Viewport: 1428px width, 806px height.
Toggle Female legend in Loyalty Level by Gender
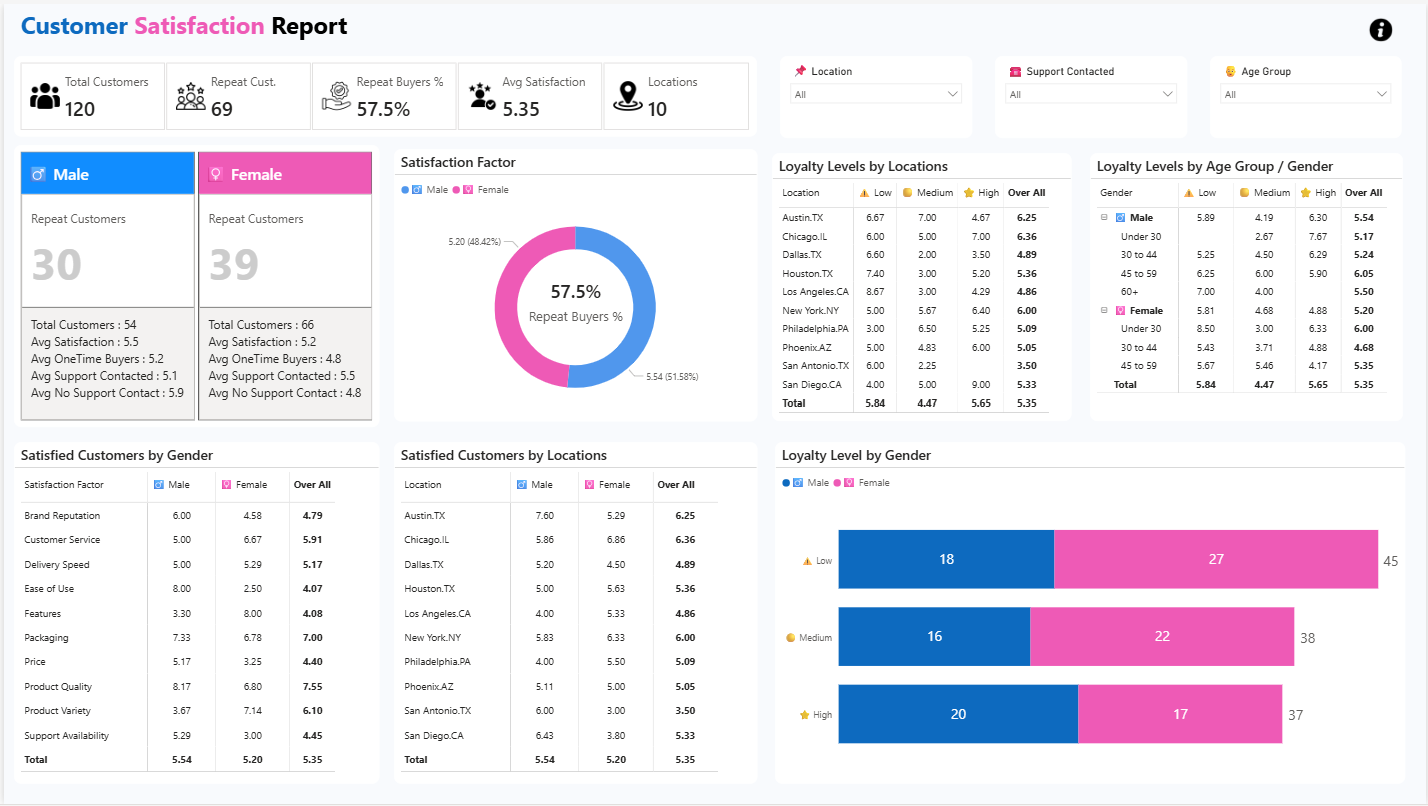(862, 483)
